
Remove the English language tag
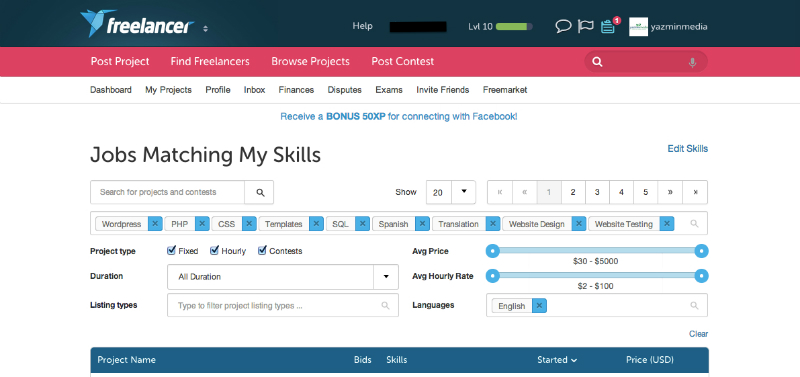(x=539, y=306)
